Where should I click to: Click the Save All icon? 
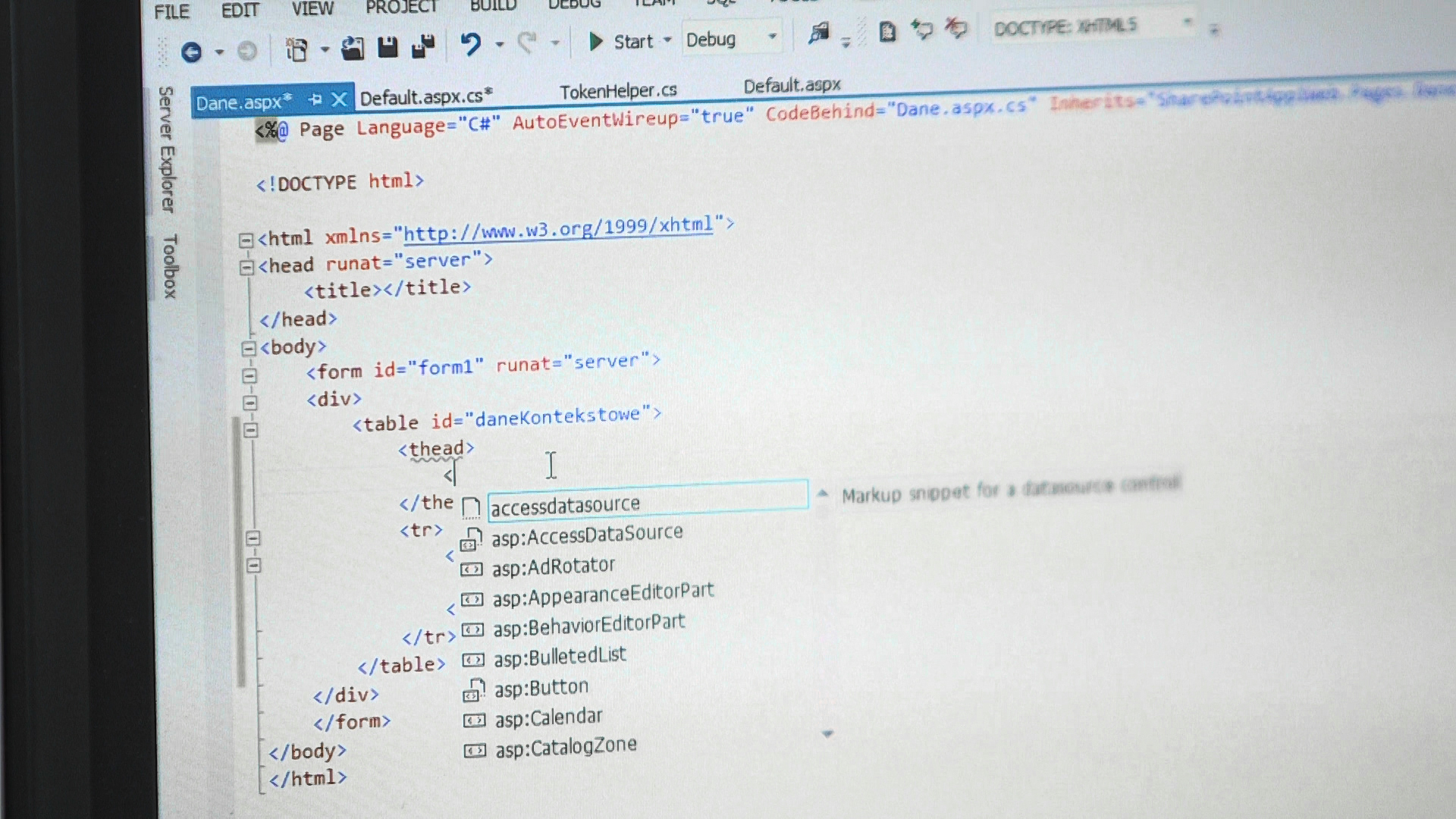423,47
